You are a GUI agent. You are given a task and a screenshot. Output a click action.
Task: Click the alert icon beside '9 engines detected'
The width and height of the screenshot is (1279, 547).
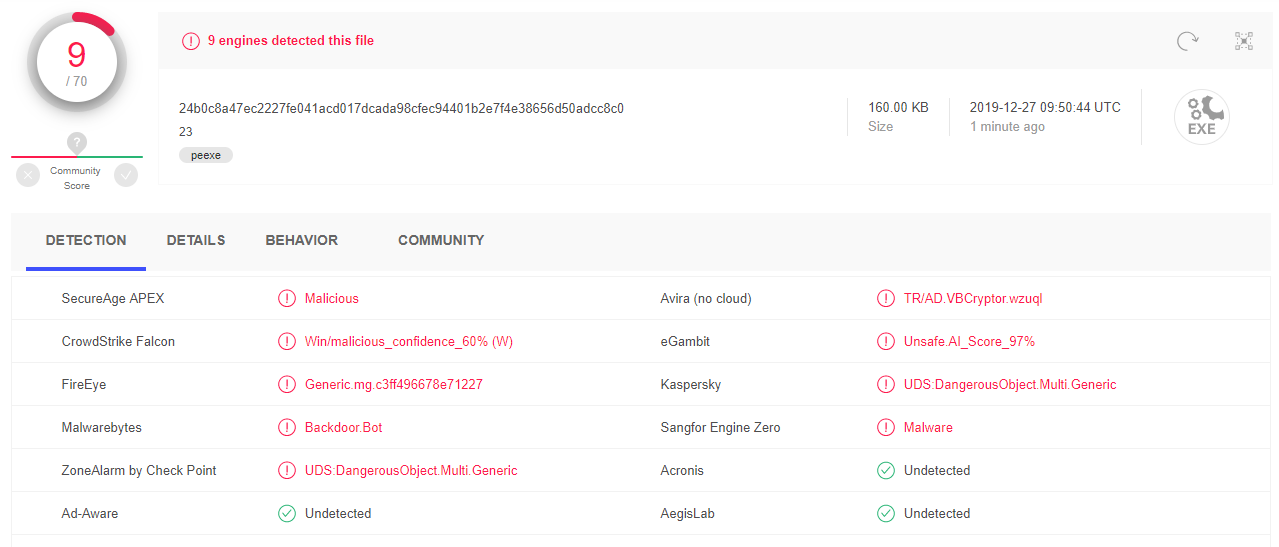(x=190, y=41)
